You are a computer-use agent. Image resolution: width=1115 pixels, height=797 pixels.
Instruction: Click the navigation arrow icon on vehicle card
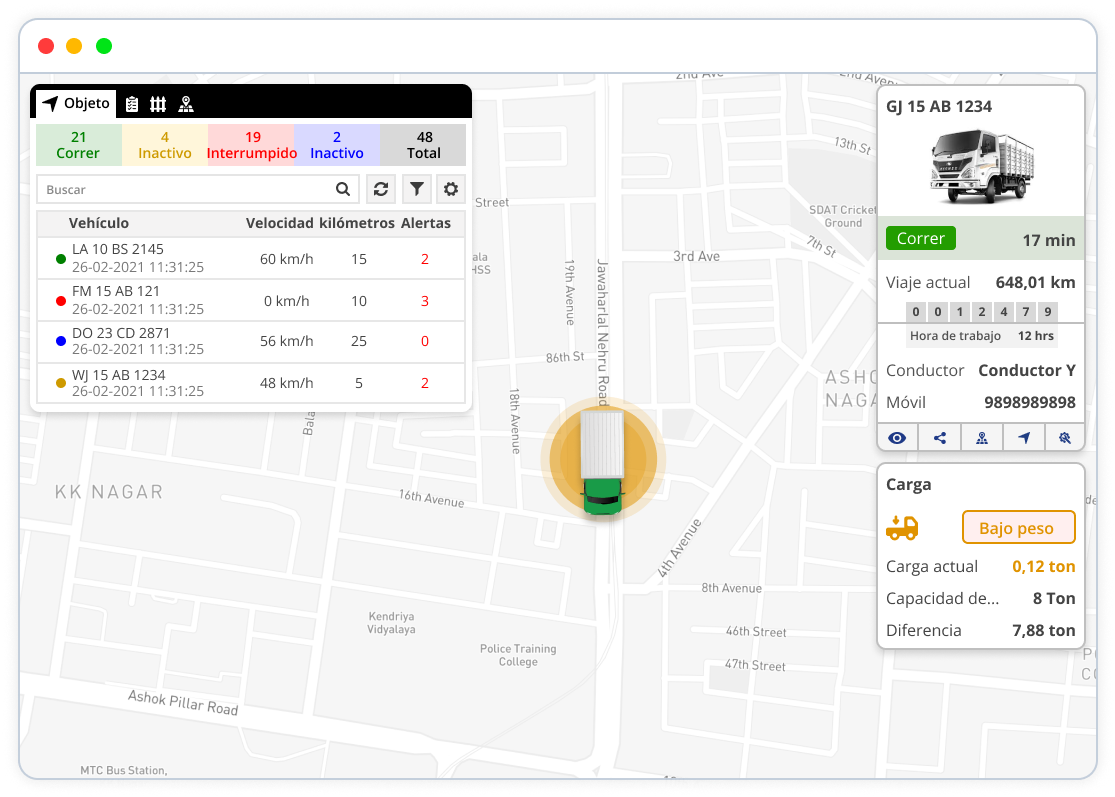pos(1023,437)
